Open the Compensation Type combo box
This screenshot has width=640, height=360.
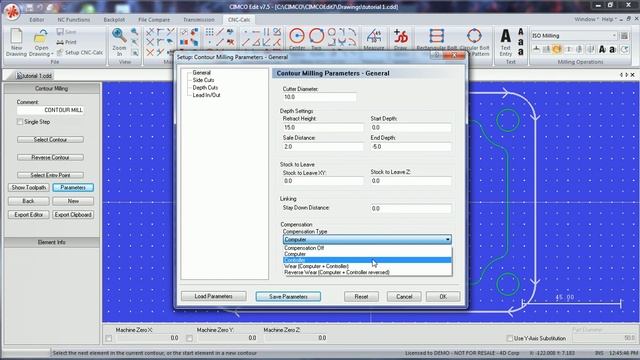pyautogui.click(x=367, y=240)
